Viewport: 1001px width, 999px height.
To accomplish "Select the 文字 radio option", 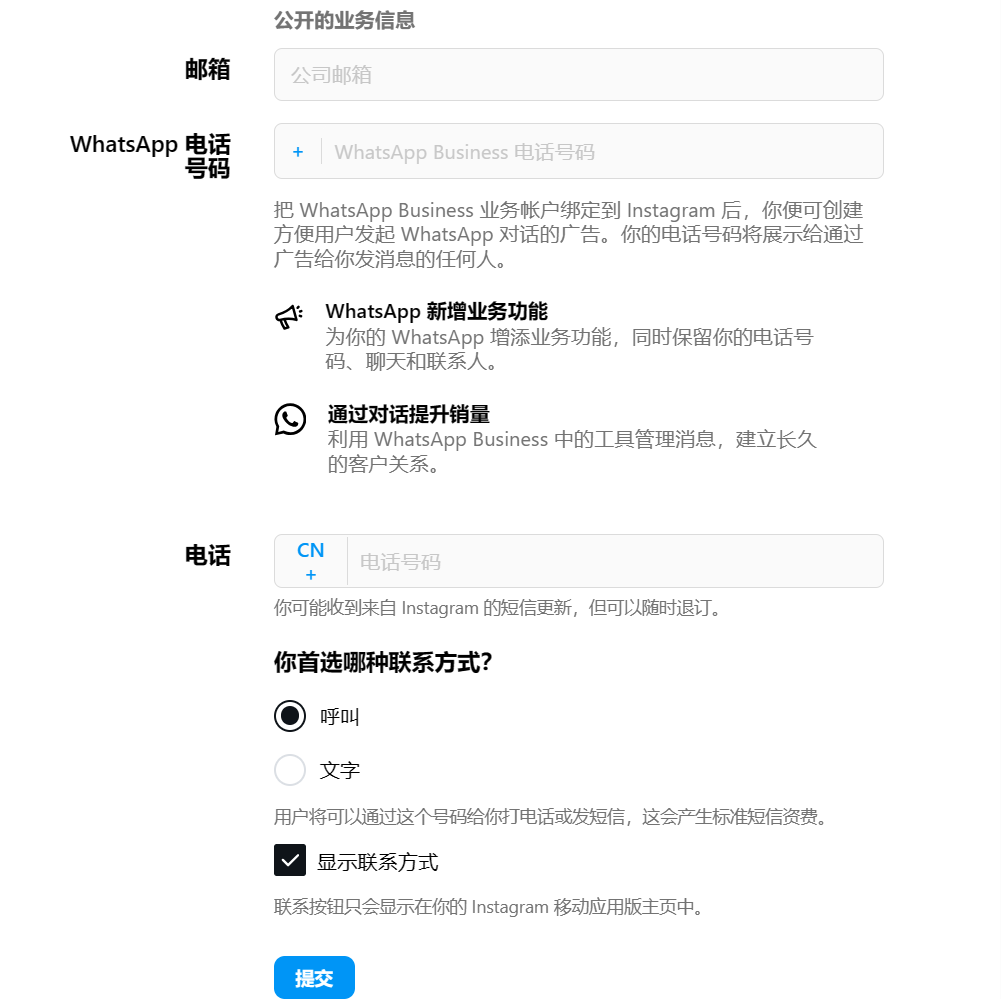I will pyautogui.click(x=290, y=770).
